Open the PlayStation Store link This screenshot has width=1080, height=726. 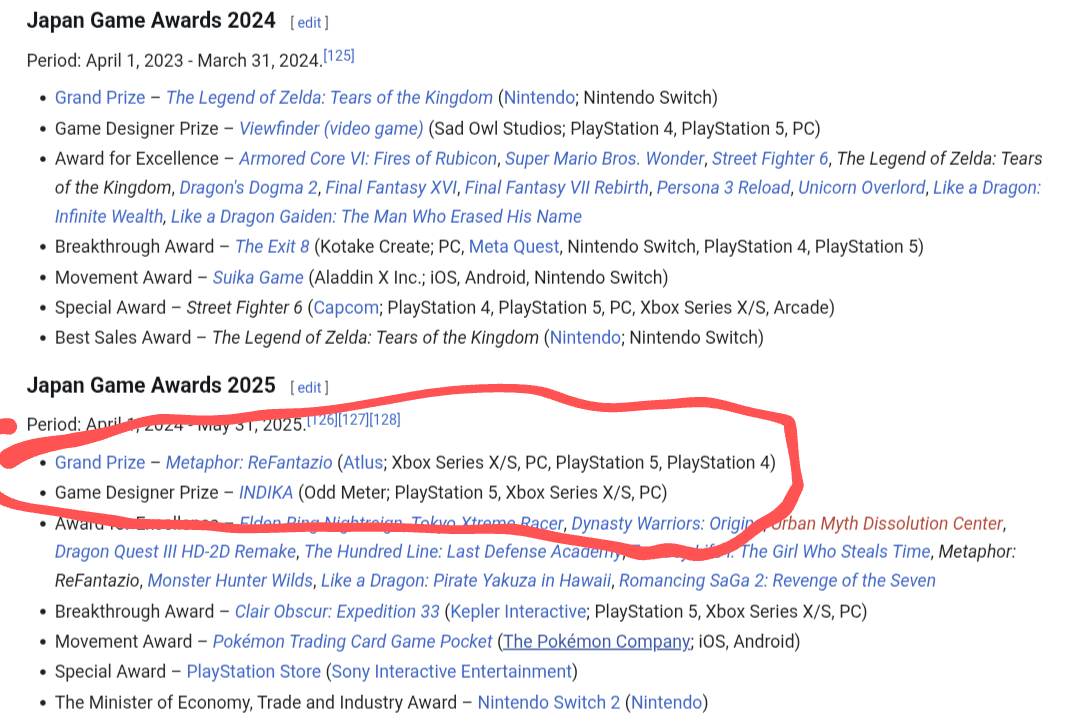[x=253, y=672]
